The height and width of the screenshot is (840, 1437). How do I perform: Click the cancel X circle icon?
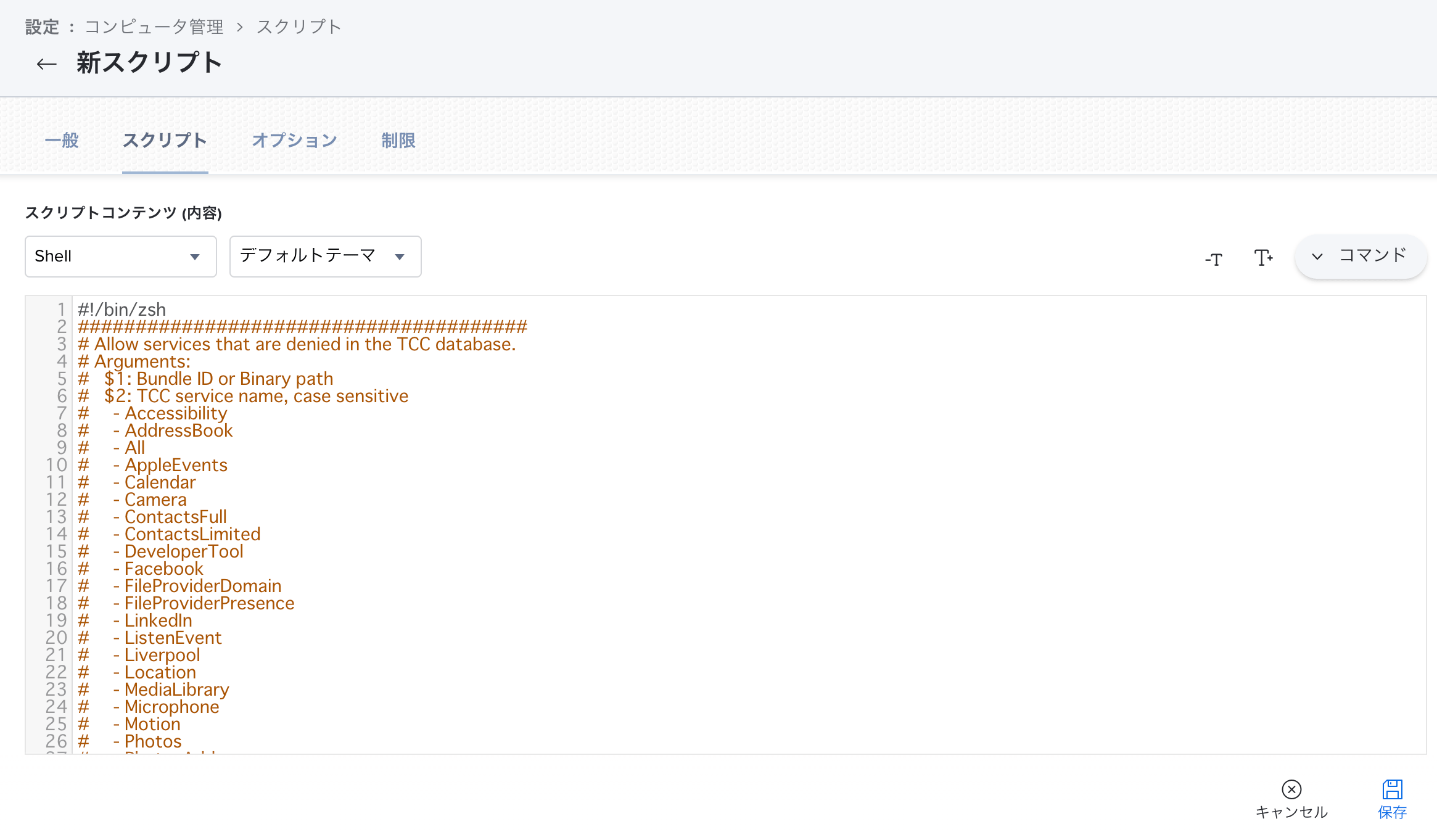pos(1291,789)
